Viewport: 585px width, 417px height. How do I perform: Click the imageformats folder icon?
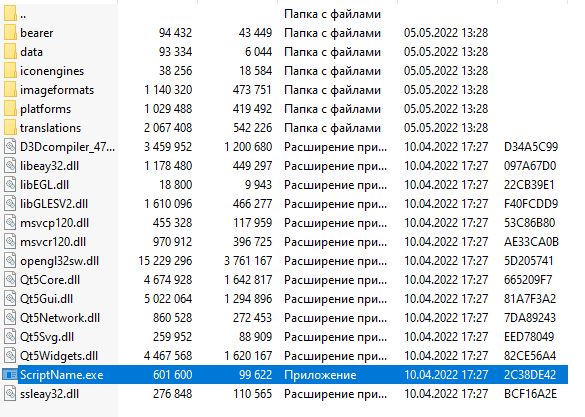pos(10,90)
